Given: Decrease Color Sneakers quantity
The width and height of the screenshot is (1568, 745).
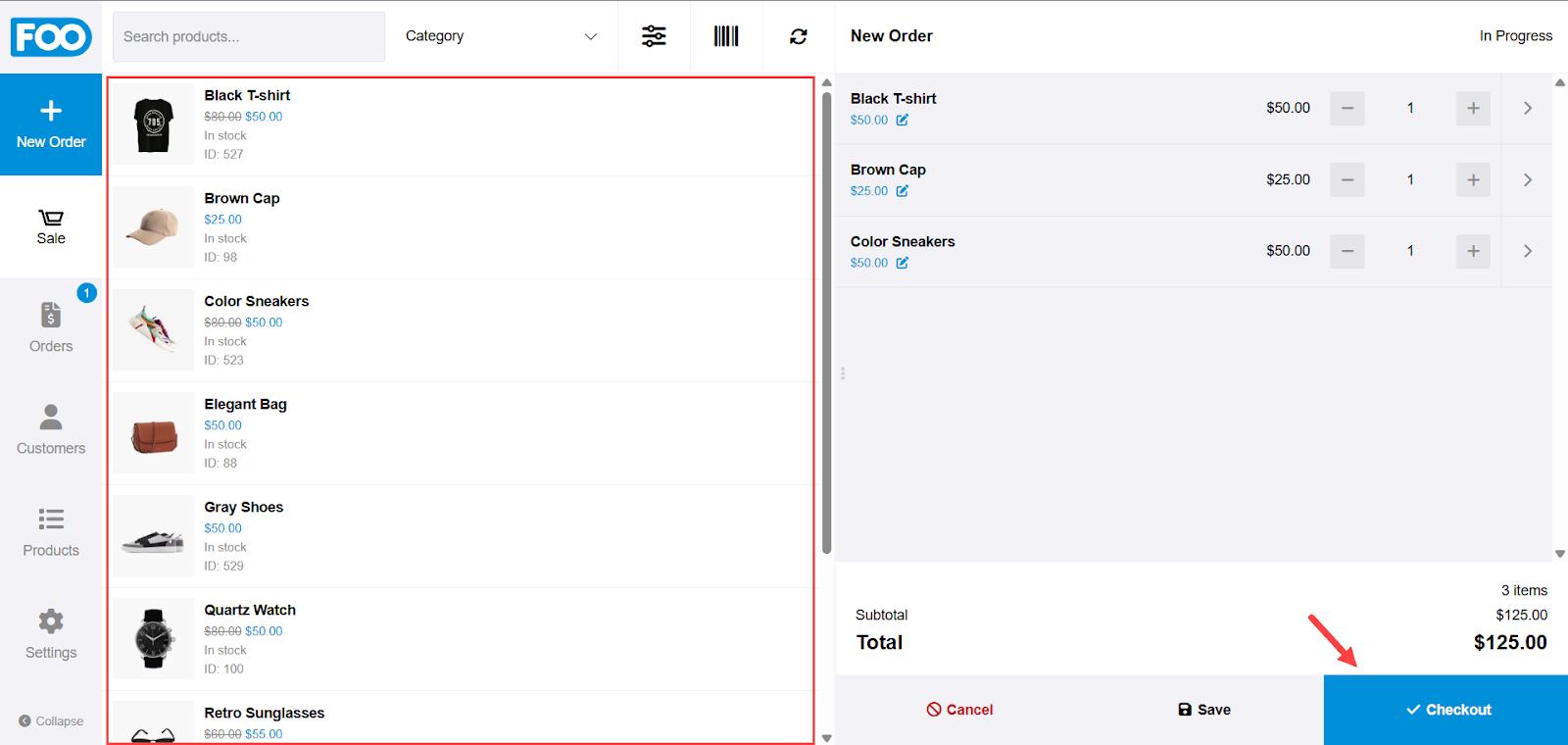Looking at the screenshot, I should (1347, 251).
